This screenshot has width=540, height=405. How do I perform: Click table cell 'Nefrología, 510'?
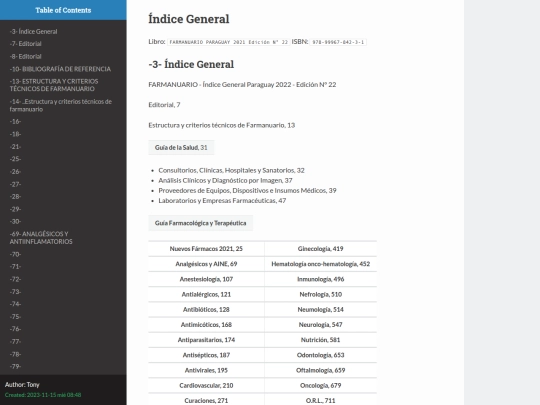(321, 294)
